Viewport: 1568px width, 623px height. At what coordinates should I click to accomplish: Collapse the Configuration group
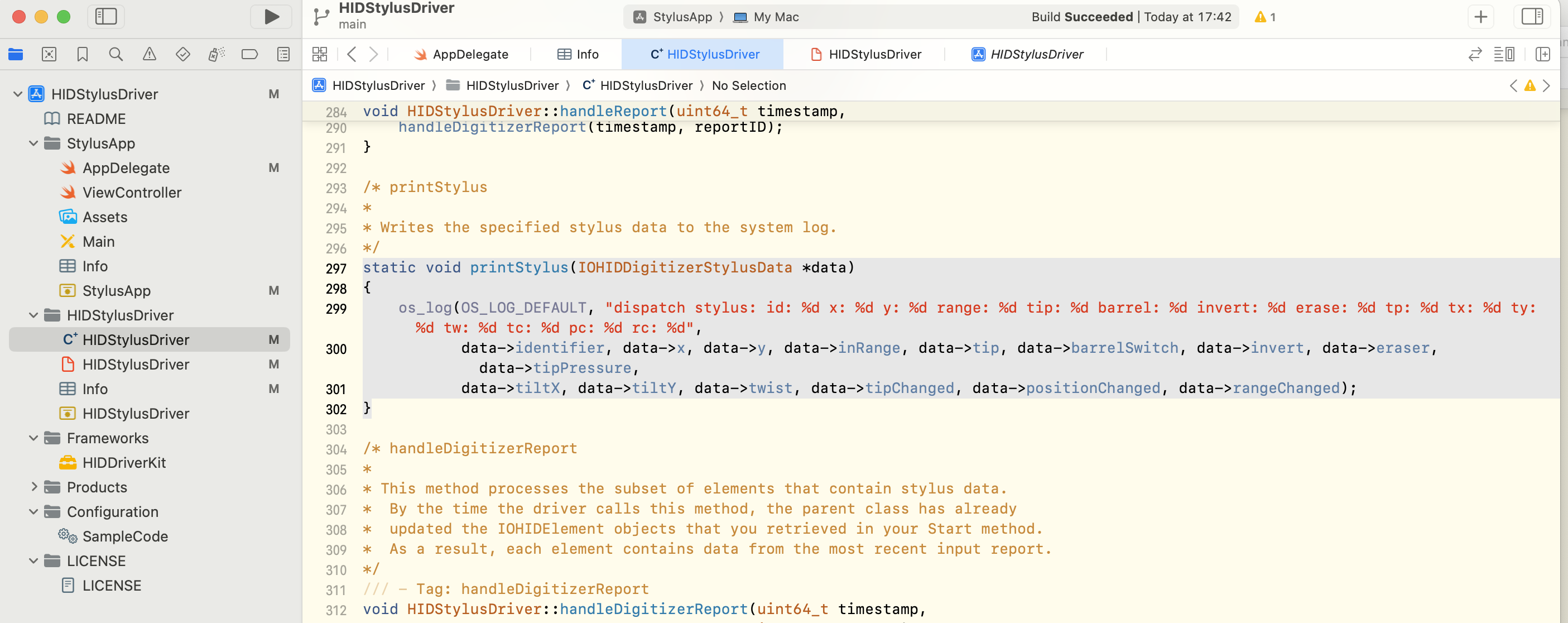point(33,512)
